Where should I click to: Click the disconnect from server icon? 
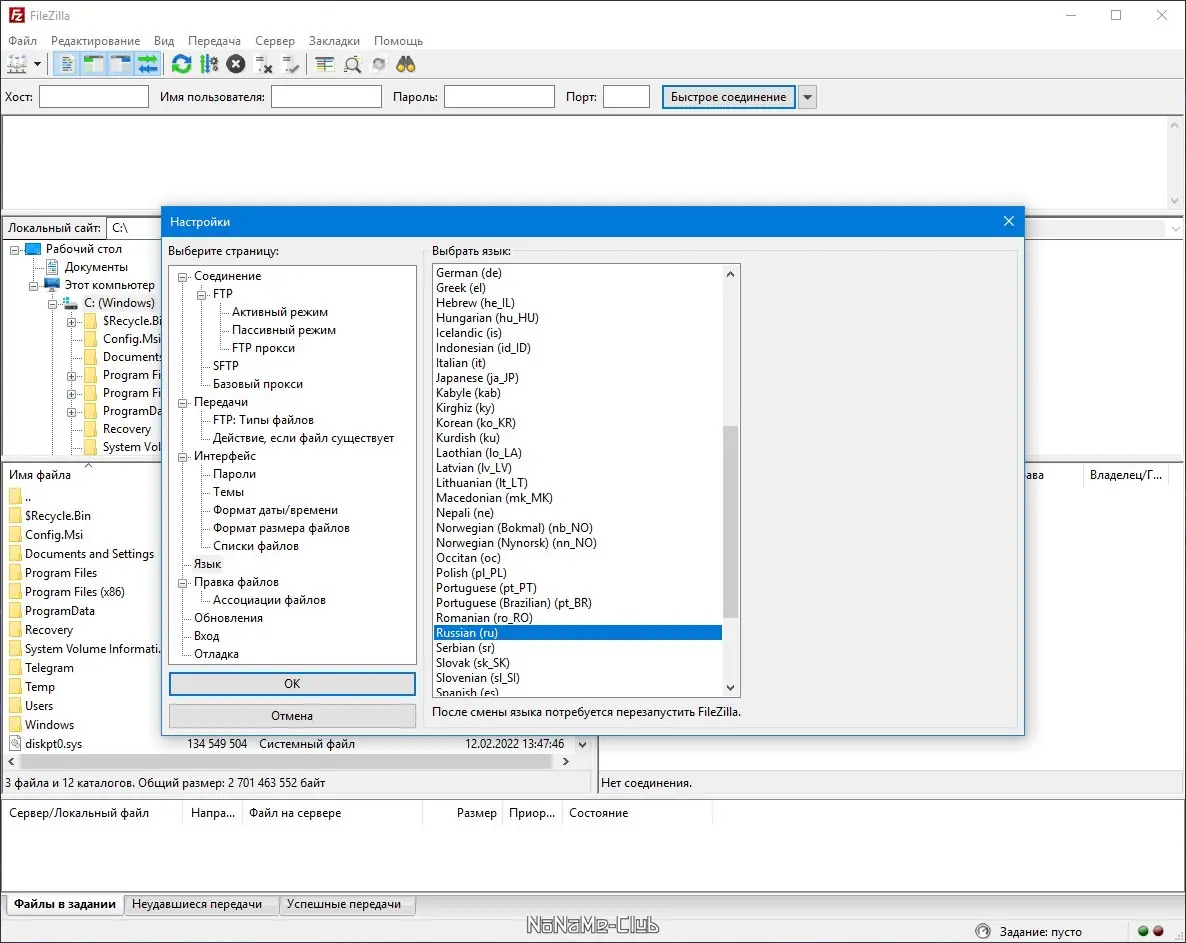[264, 65]
